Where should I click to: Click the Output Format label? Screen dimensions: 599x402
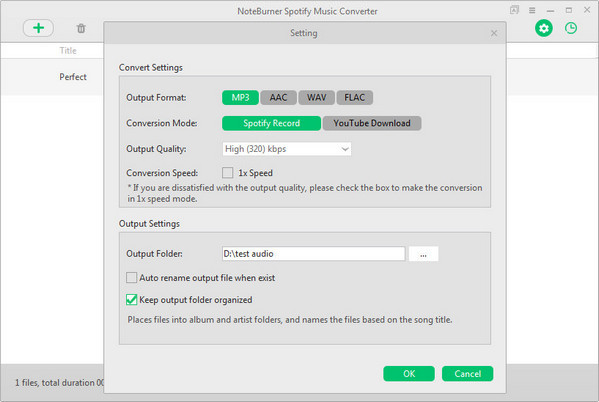tap(156, 97)
